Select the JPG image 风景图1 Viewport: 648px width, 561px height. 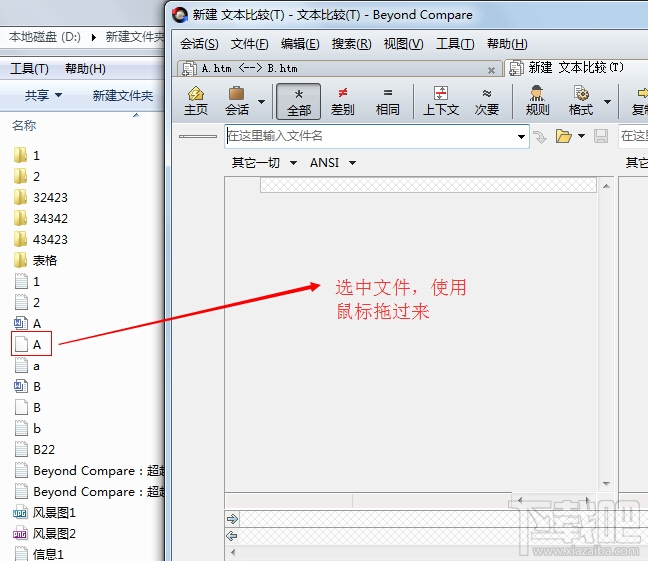pyautogui.click(x=44, y=513)
